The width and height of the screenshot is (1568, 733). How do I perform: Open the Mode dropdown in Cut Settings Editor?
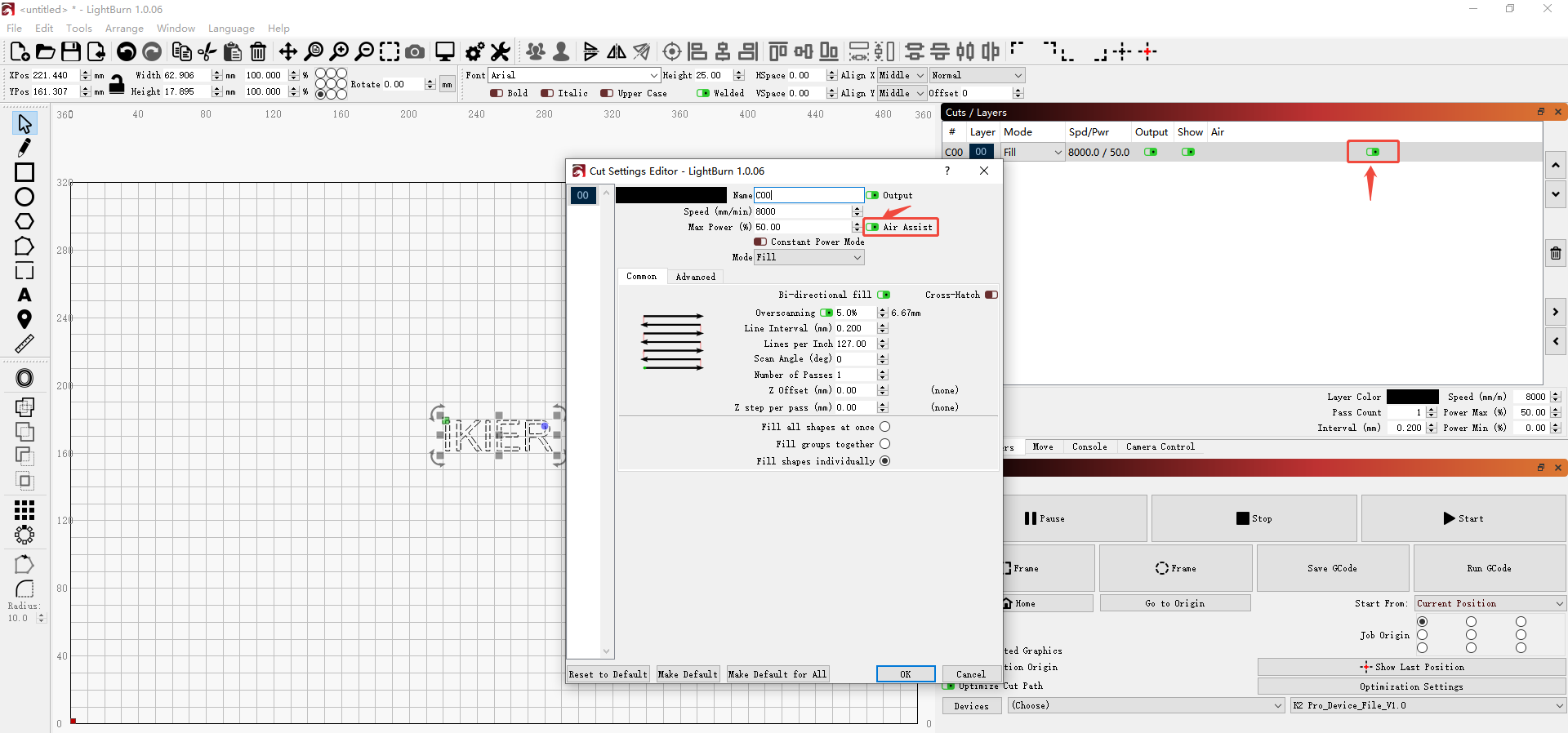click(x=808, y=257)
